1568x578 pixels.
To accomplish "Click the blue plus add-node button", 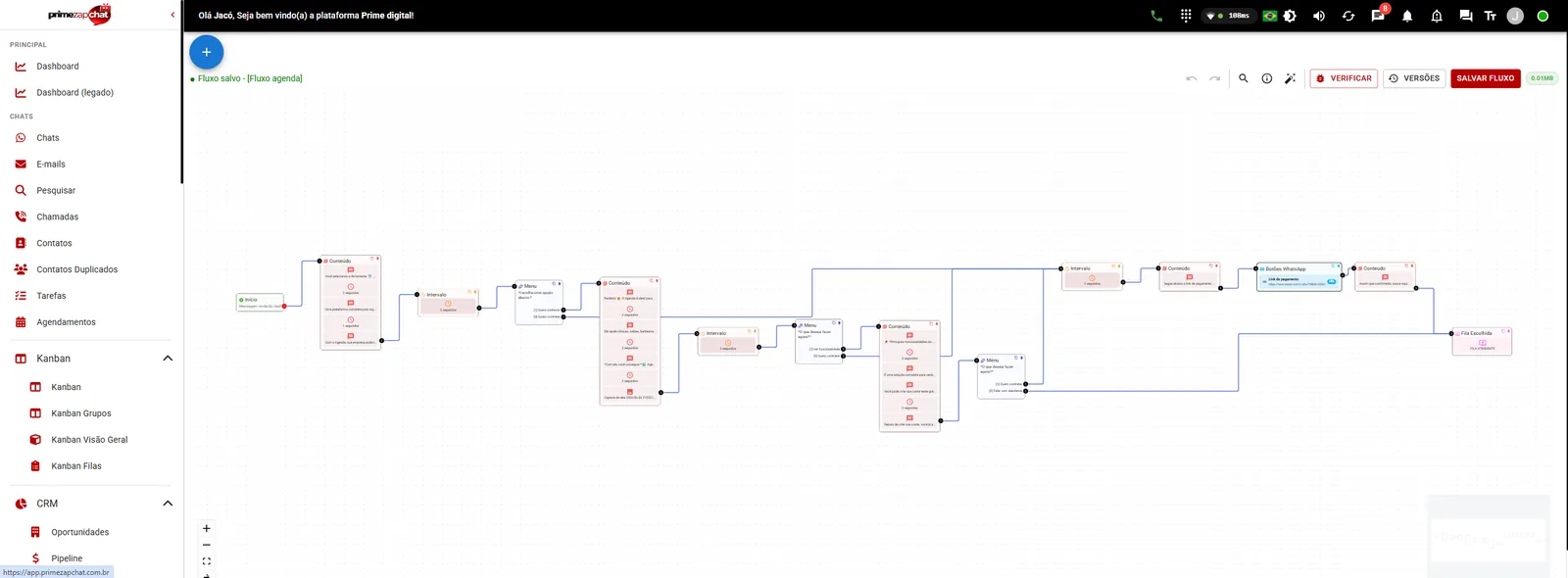I will [x=206, y=52].
